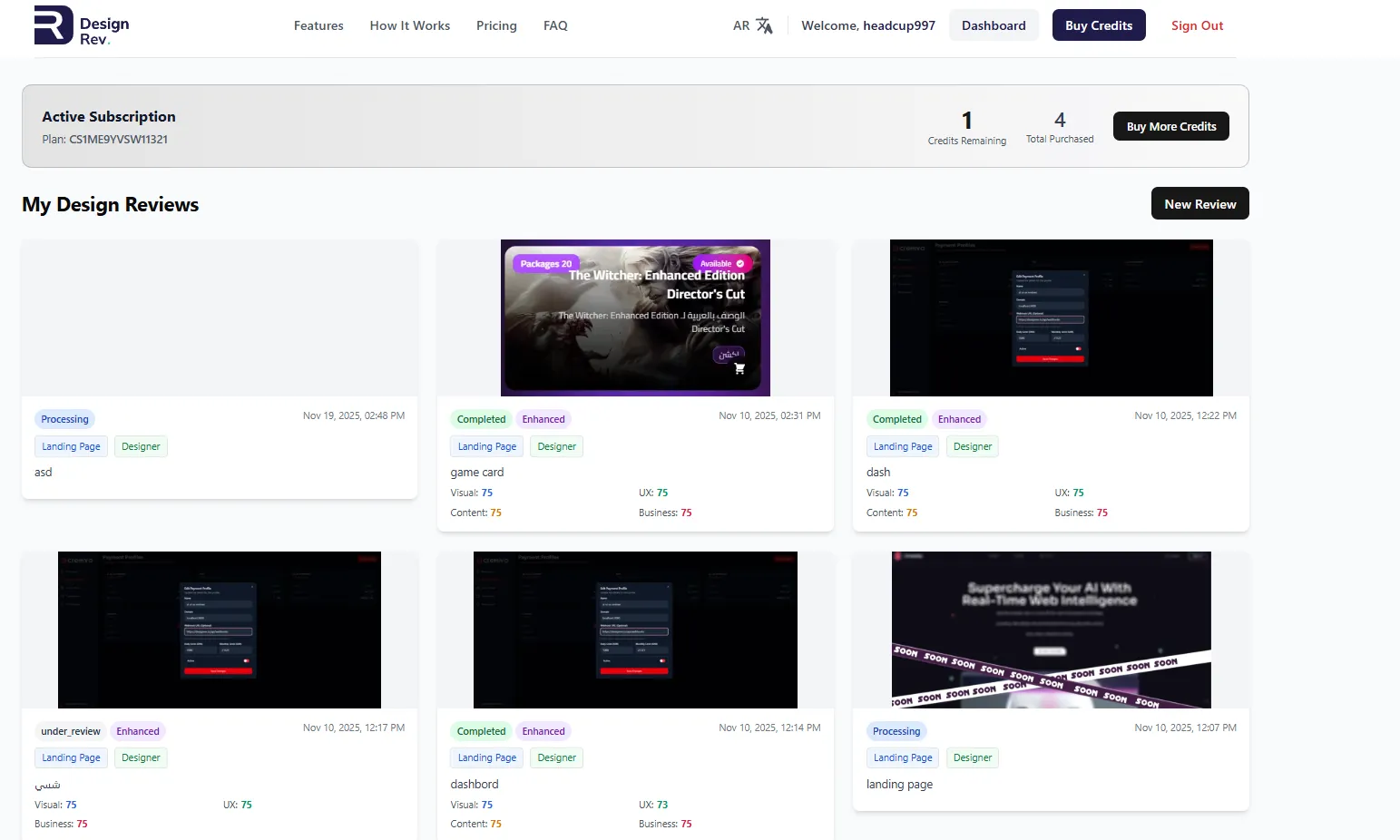1400x840 pixels.
Task: Navigate to FAQ
Action: coord(555,25)
